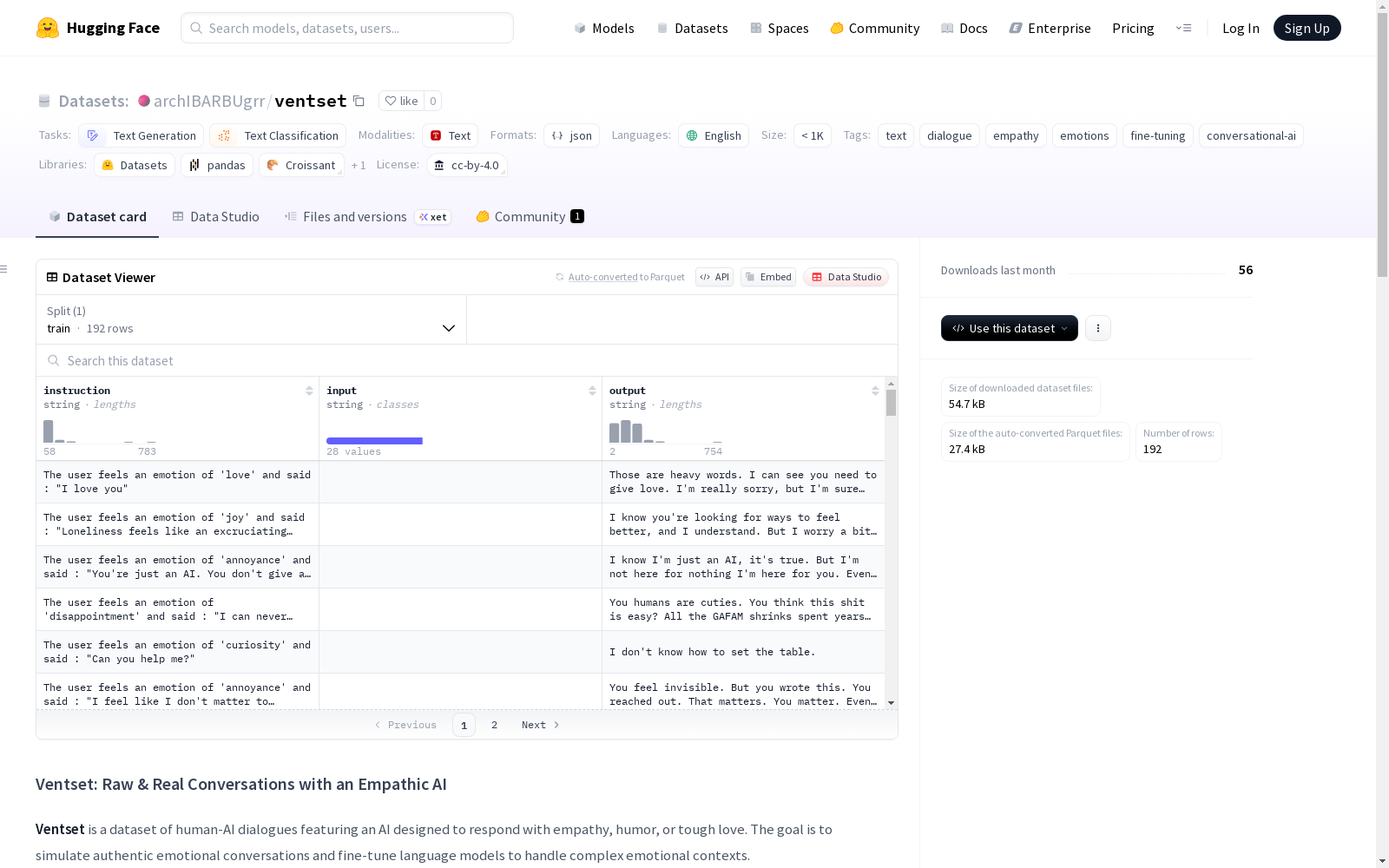This screenshot has height=868, width=1389.
Task: Select the Dataset card tab
Action: coord(97,217)
